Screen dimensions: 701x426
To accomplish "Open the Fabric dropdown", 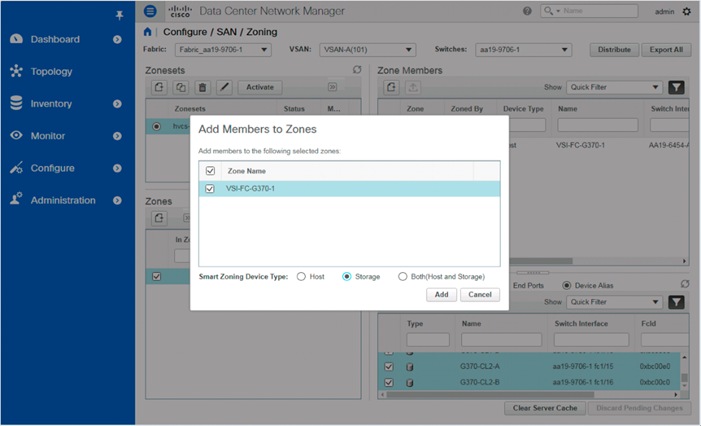I will coord(223,50).
